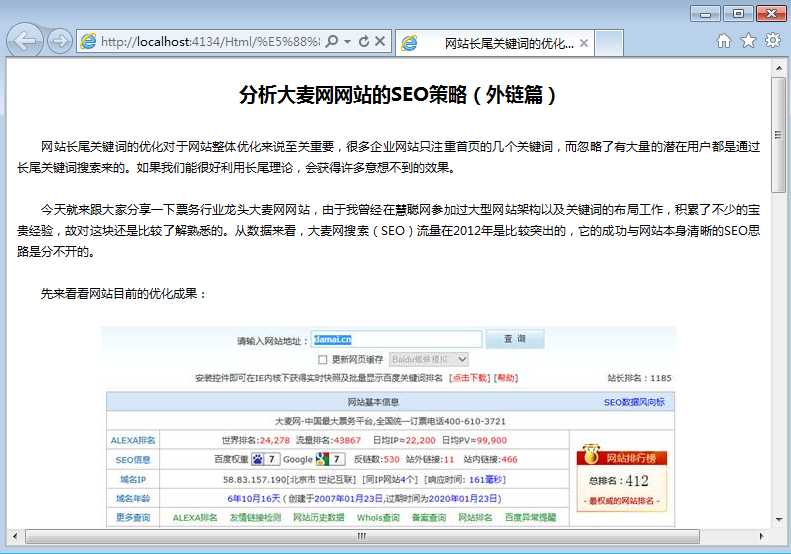The width and height of the screenshot is (791, 554).
Task: Click the Baidu paw weight icon
Action: pyautogui.click(x=258, y=459)
